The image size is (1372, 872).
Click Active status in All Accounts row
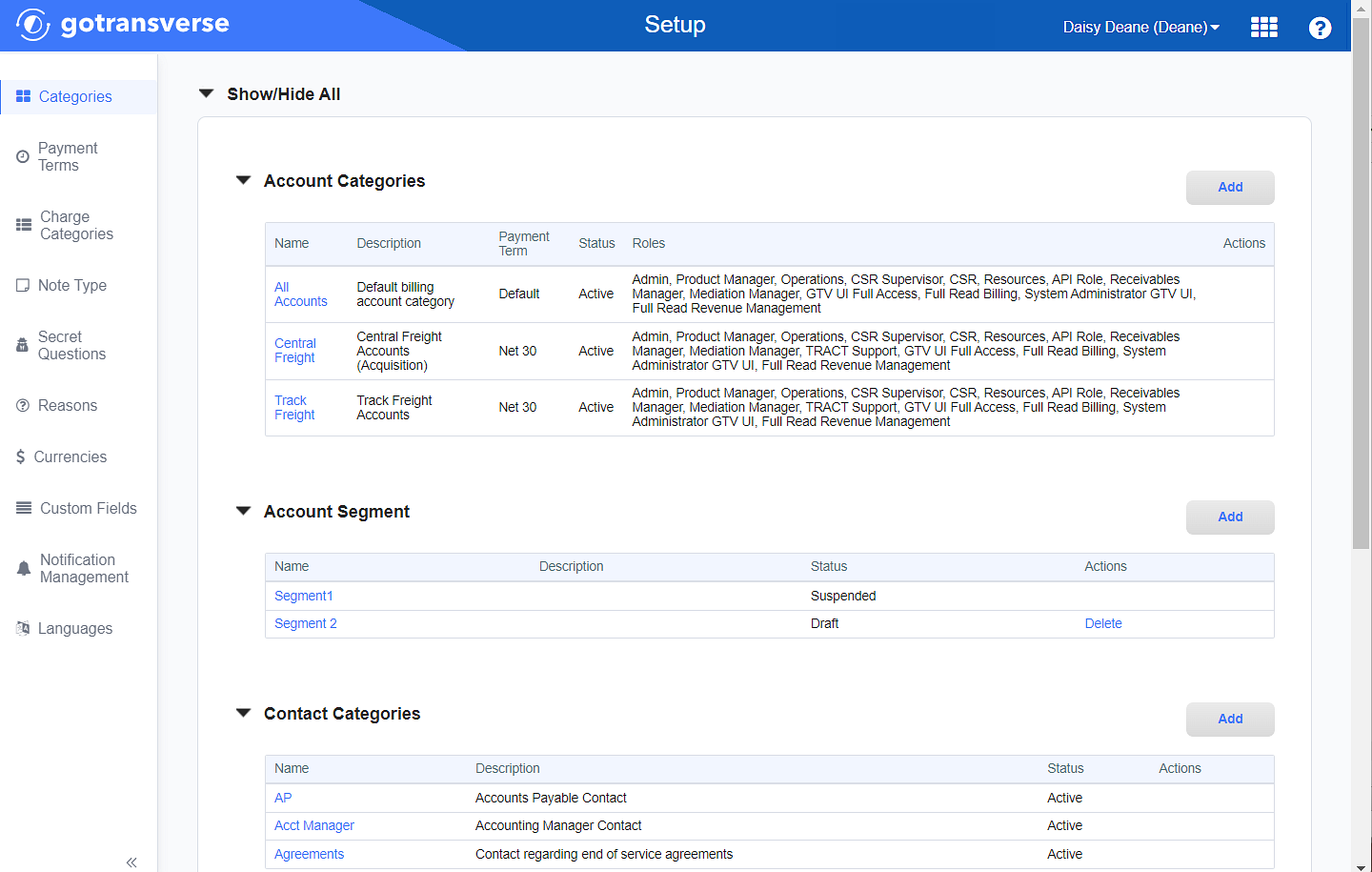[x=596, y=294]
